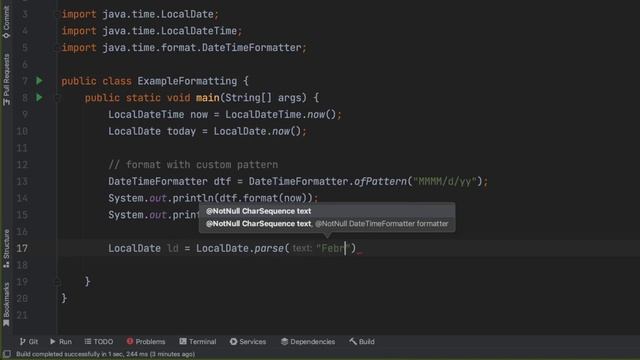The height and width of the screenshot is (360, 640).
Task: Click the format with custom pattern comment
Action: (x=193, y=164)
